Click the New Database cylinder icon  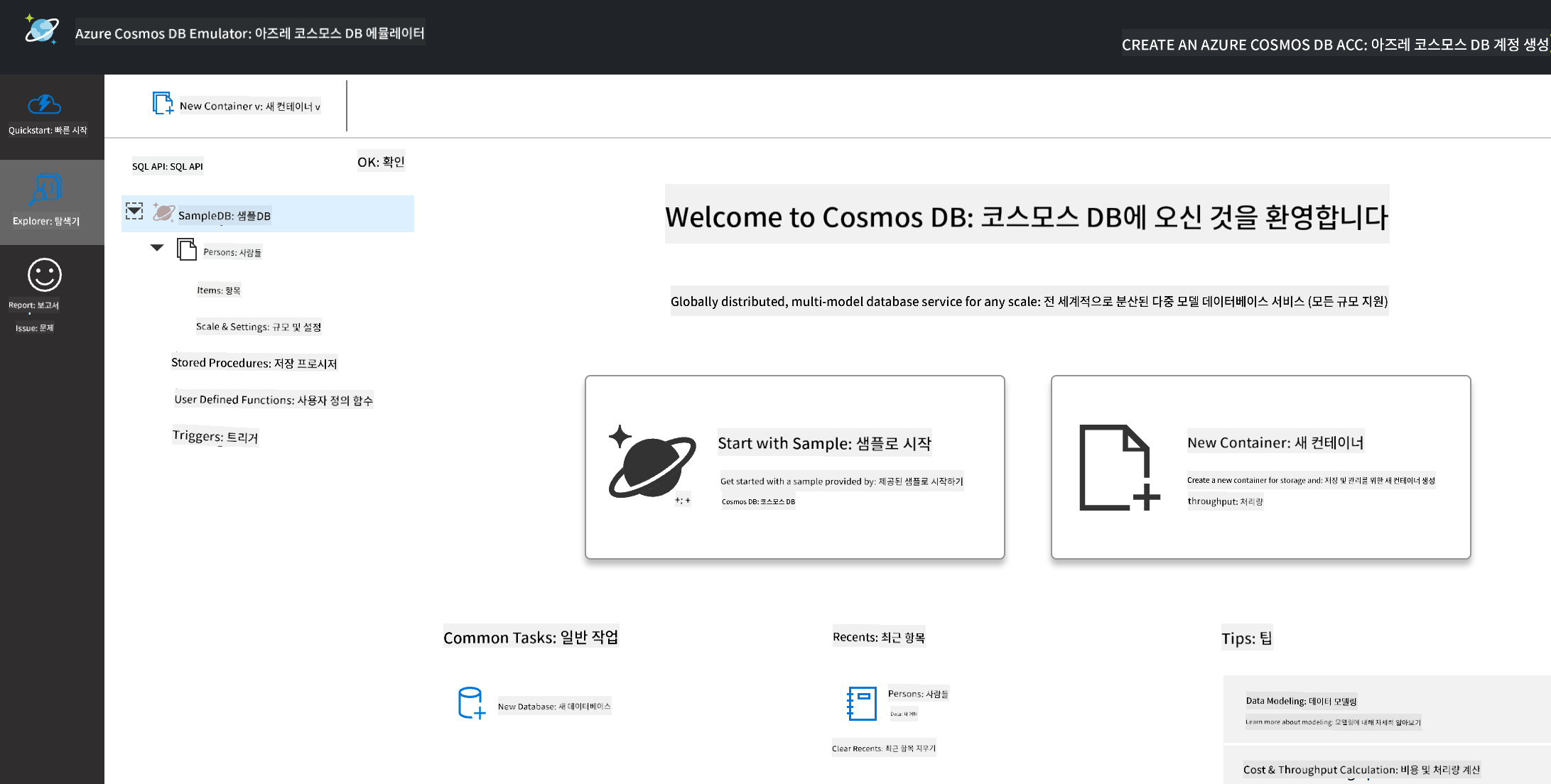[471, 703]
